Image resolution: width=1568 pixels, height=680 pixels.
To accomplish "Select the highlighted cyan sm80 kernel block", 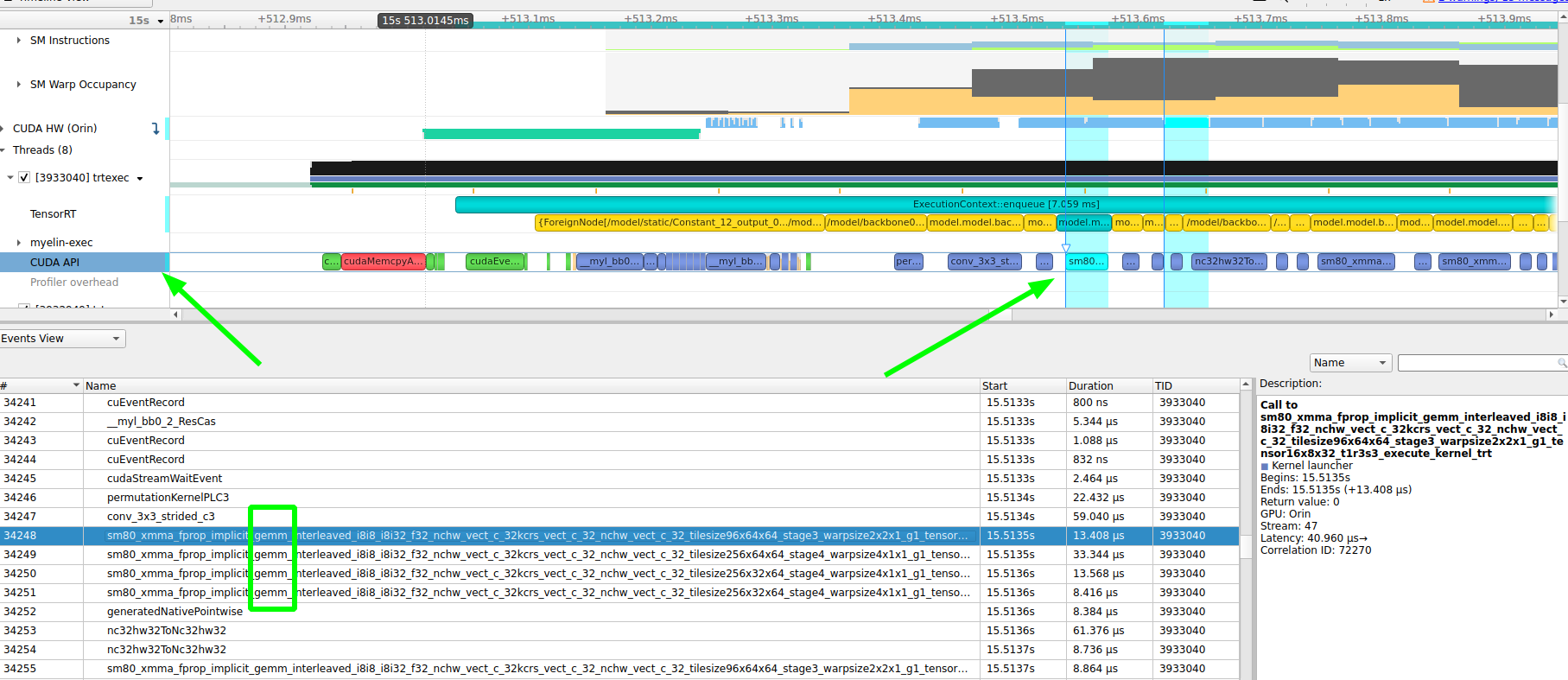I will coord(1087,262).
